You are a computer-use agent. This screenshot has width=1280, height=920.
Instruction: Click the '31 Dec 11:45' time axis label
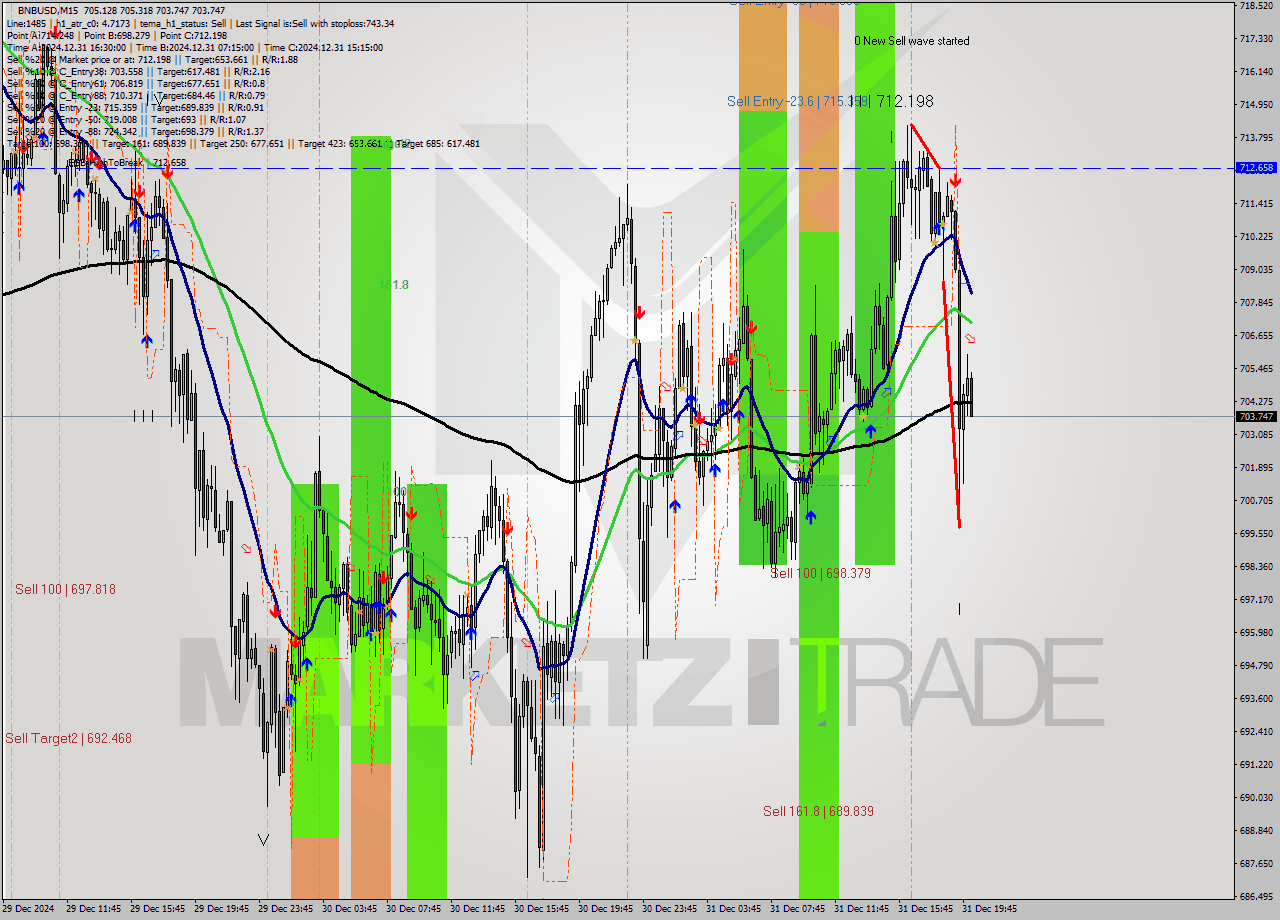862,909
